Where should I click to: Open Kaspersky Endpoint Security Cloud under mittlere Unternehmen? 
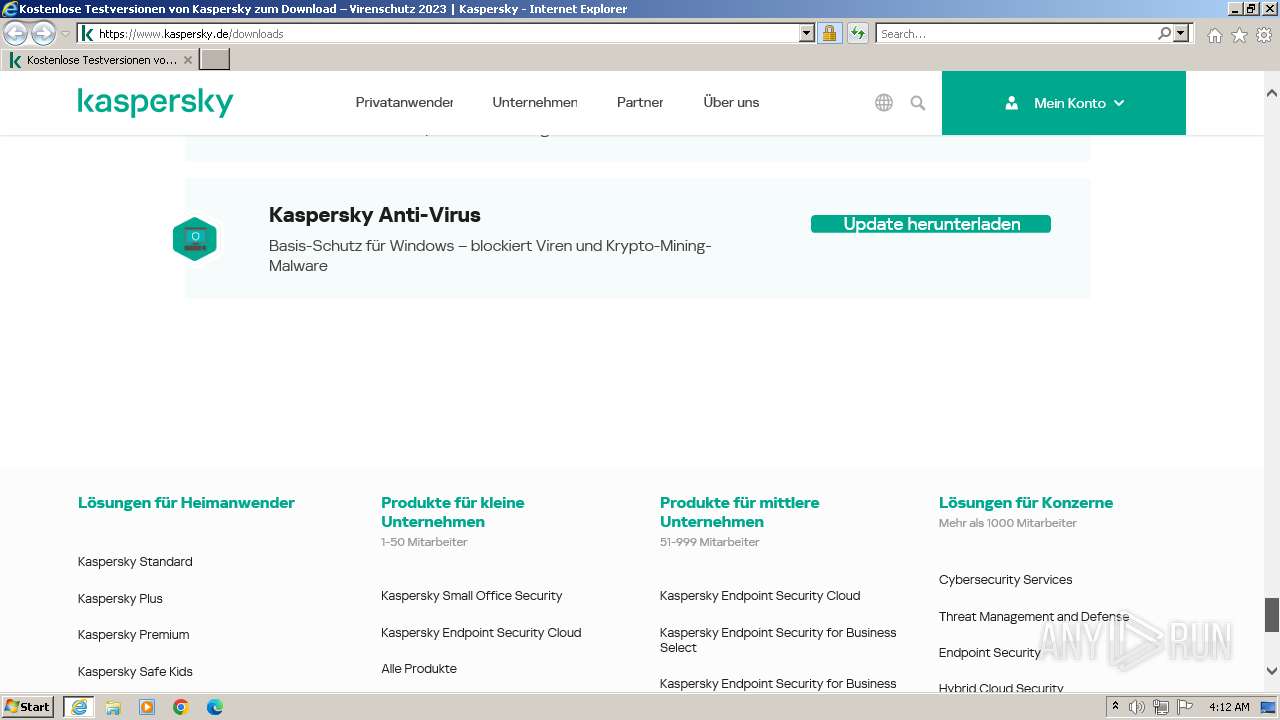point(760,596)
